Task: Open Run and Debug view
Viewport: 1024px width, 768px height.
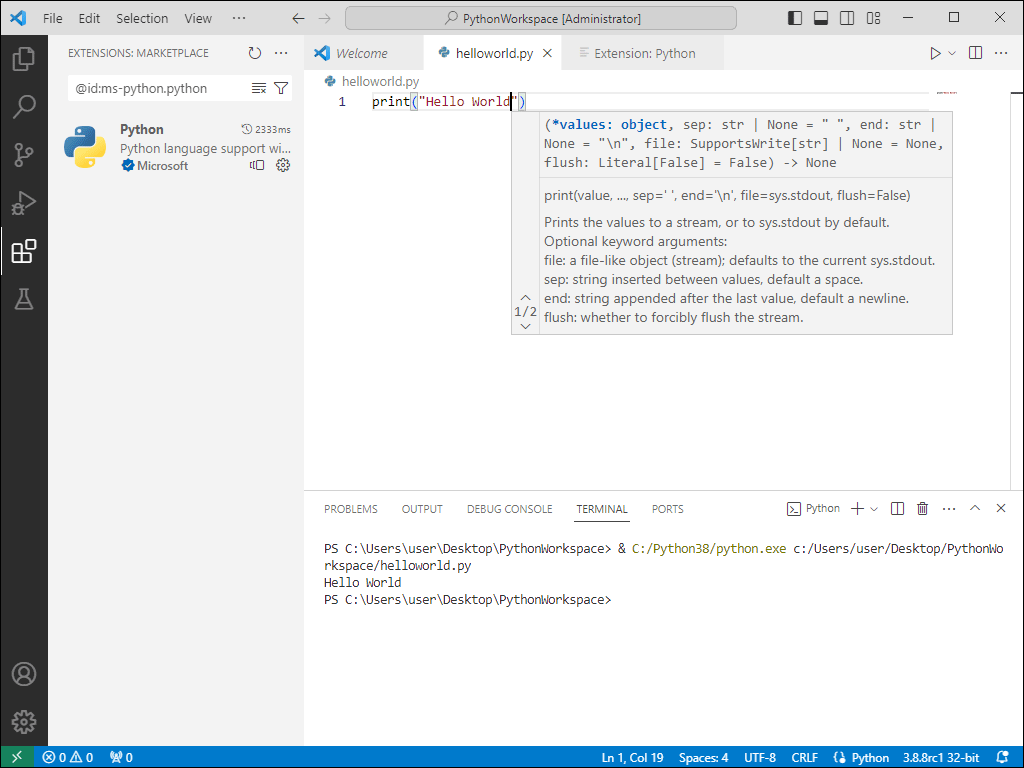Action: tap(24, 203)
